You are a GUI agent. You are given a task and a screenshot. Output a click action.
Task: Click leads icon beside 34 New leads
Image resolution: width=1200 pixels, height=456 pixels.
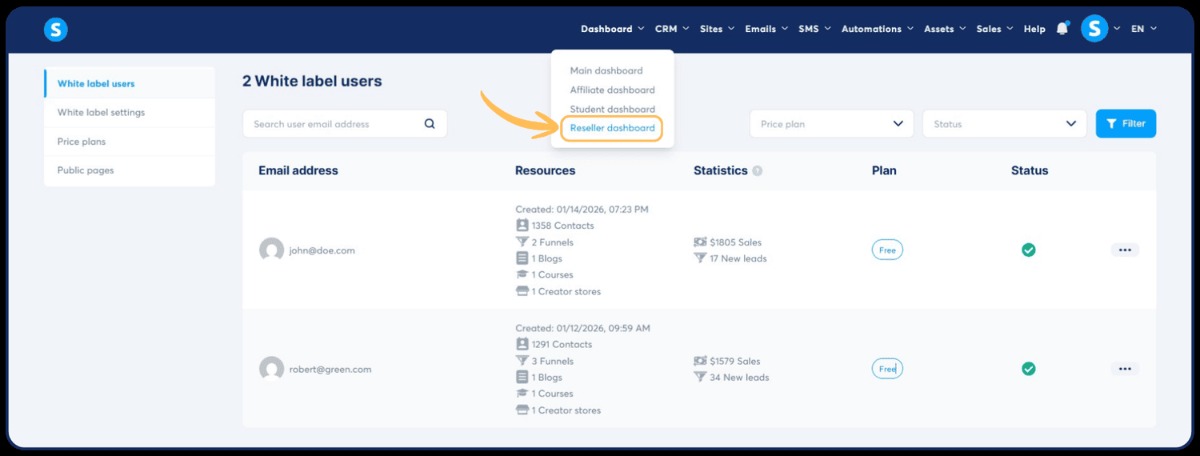(700, 377)
